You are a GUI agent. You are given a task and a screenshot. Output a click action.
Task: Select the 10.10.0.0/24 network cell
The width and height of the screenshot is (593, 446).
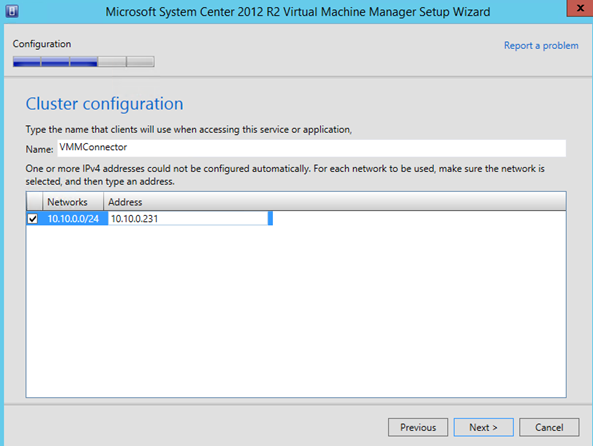[x=73, y=219]
